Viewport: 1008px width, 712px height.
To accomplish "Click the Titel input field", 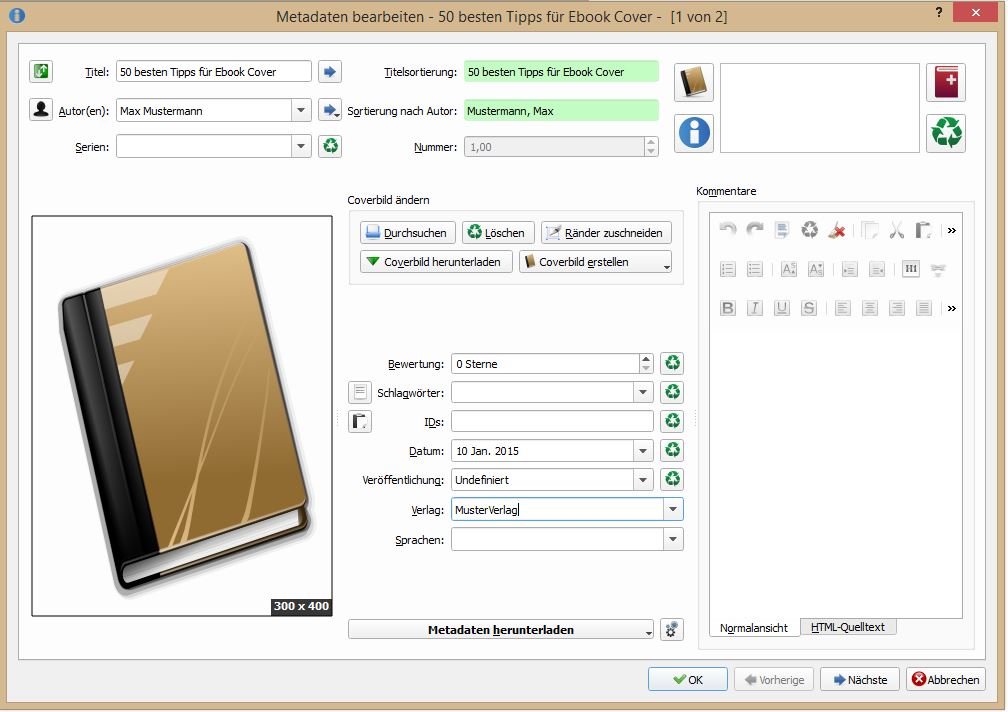I will (x=213, y=71).
